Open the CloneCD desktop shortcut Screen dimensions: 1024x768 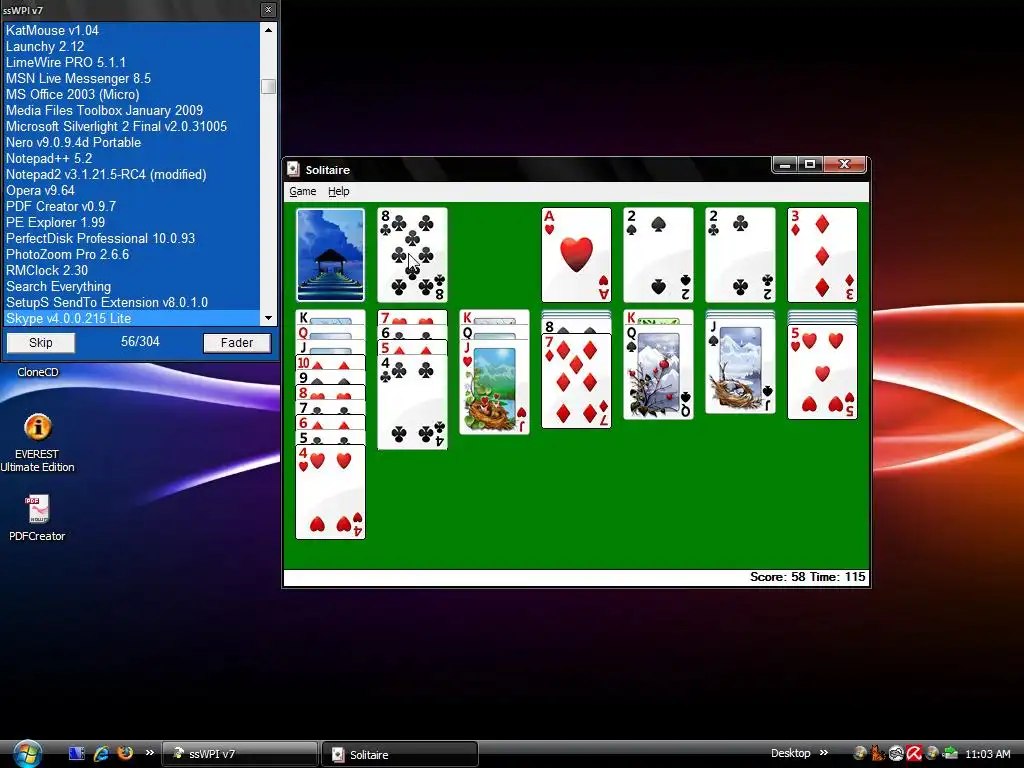tap(37, 372)
